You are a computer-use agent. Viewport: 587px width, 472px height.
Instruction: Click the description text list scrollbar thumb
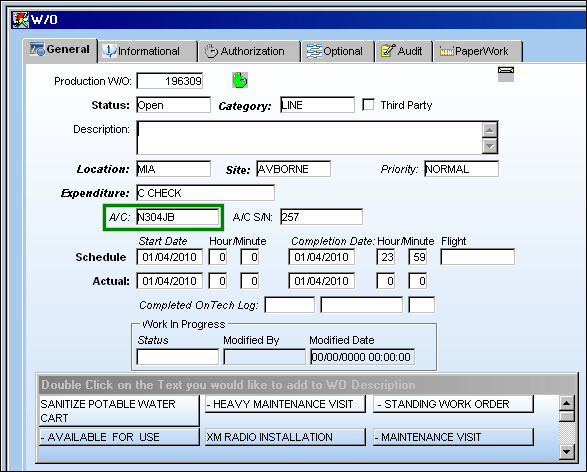[566, 416]
